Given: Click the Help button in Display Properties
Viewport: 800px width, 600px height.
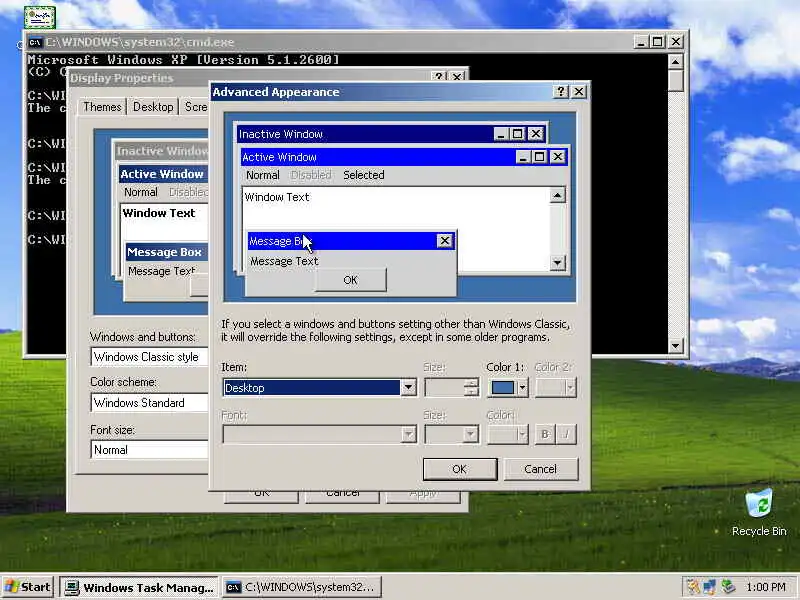Looking at the screenshot, I should (439, 77).
